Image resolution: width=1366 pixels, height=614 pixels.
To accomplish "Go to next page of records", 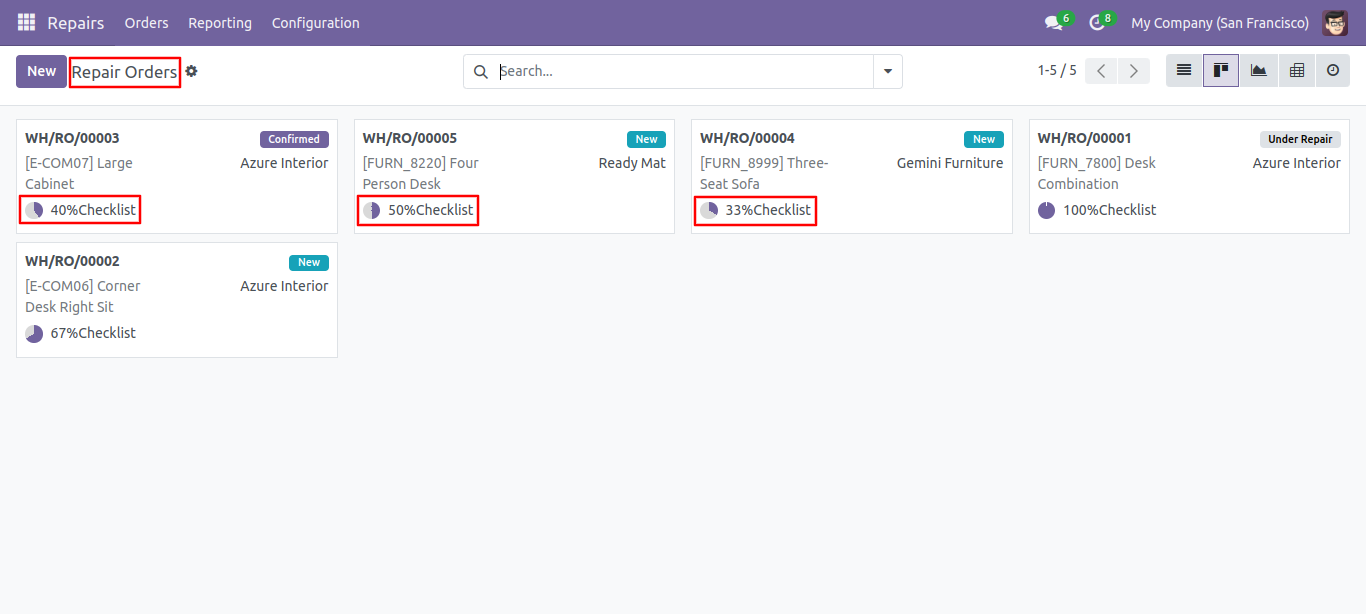I will [x=1133, y=71].
